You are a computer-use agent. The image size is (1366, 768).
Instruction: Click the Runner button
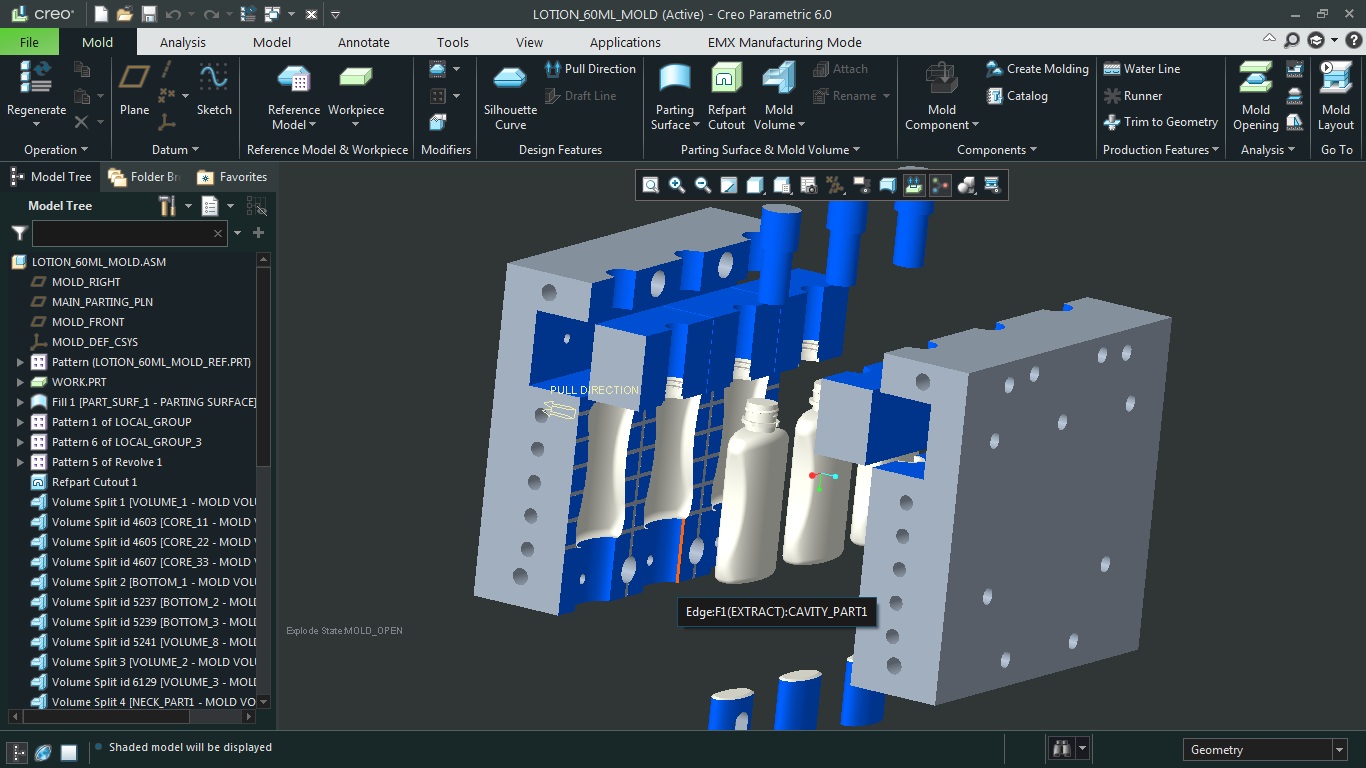[x=1132, y=96]
